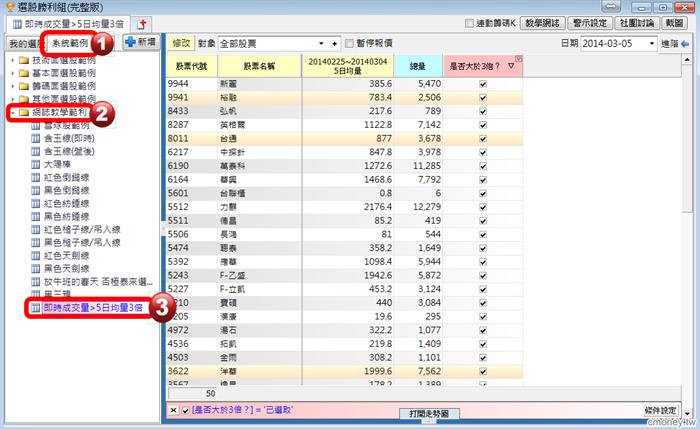Viewport: 700px width, 429px height.
Task: Open the 警示設定 button
Action: pos(590,23)
